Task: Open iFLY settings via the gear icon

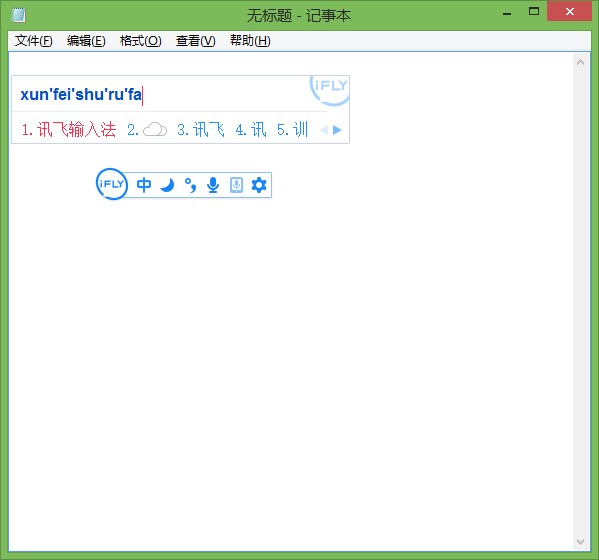Action: click(x=259, y=185)
